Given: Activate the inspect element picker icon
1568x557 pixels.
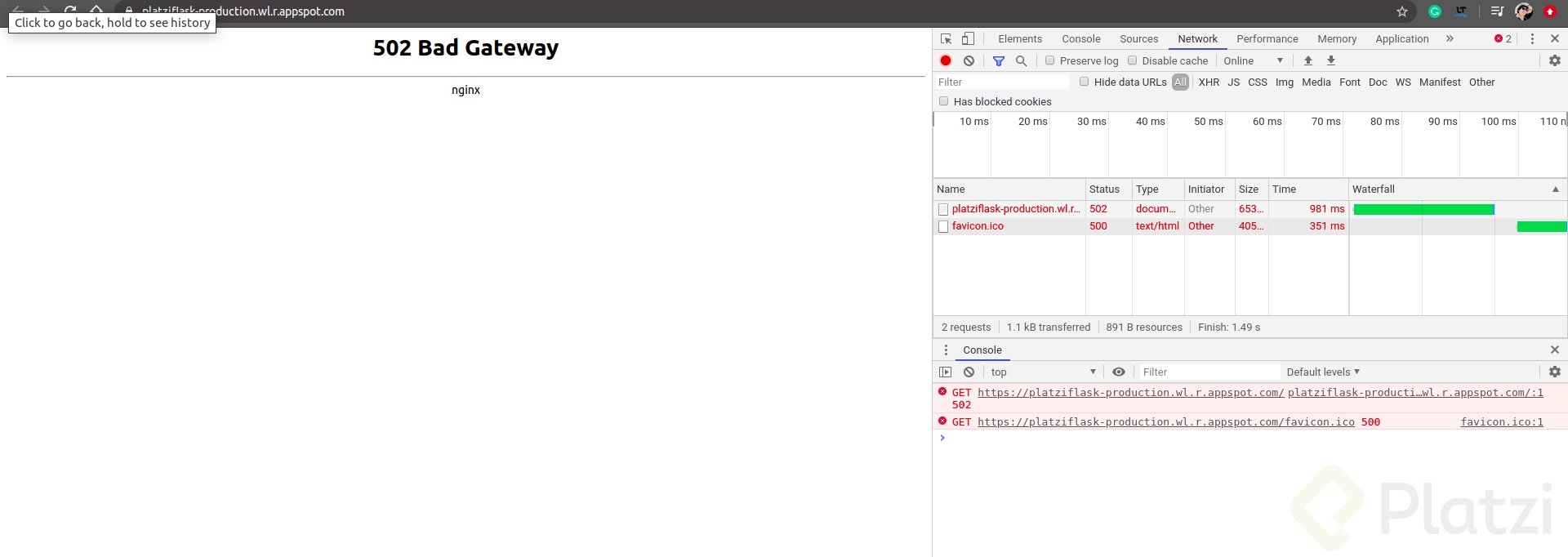Looking at the screenshot, I should click(x=947, y=38).
